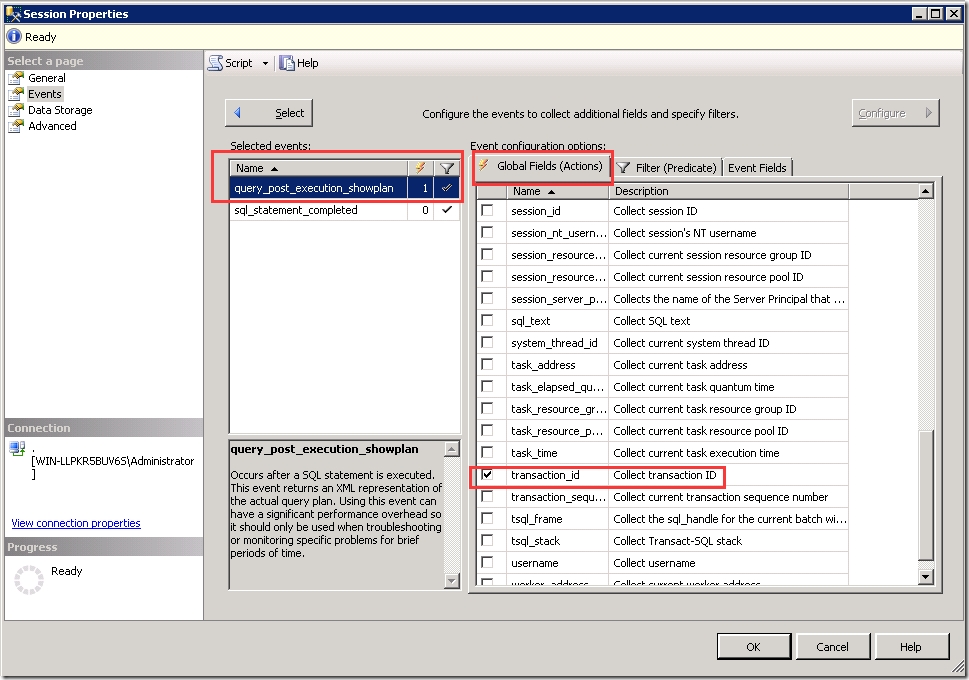Enable the system_thread_id checkbox
This screenshot has width=969, height=680.
pos(487,342)
